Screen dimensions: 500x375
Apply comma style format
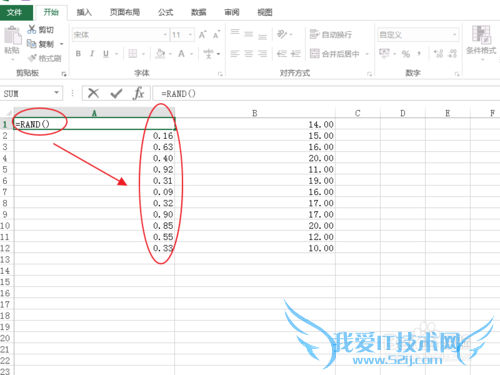(419, 54)
